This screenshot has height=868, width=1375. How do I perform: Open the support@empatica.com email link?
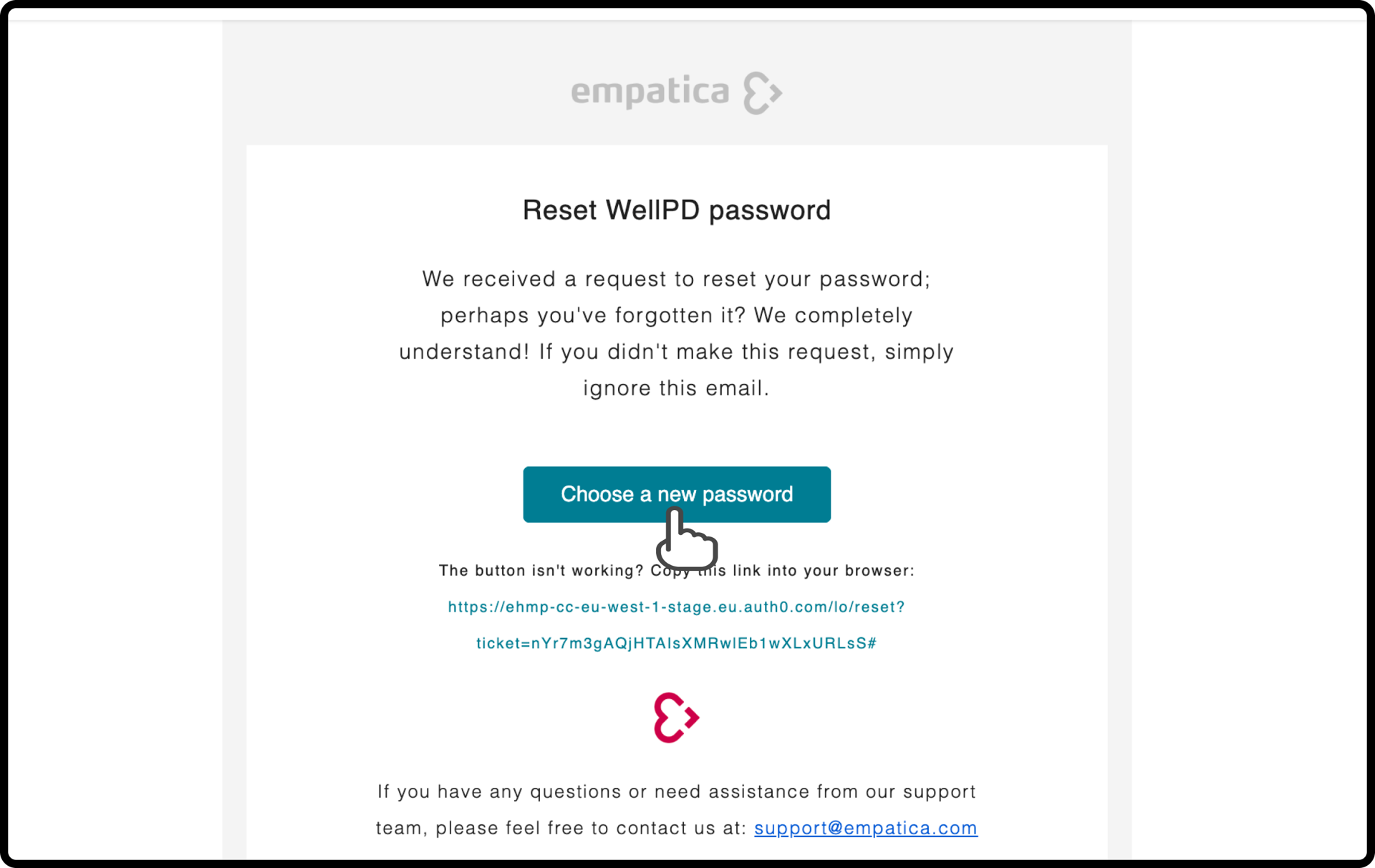pyautogui.click(x=866, y=828)
